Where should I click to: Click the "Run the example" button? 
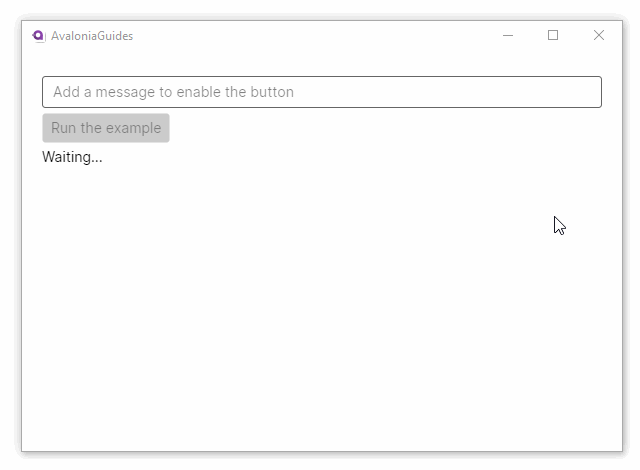click(106, 128)
